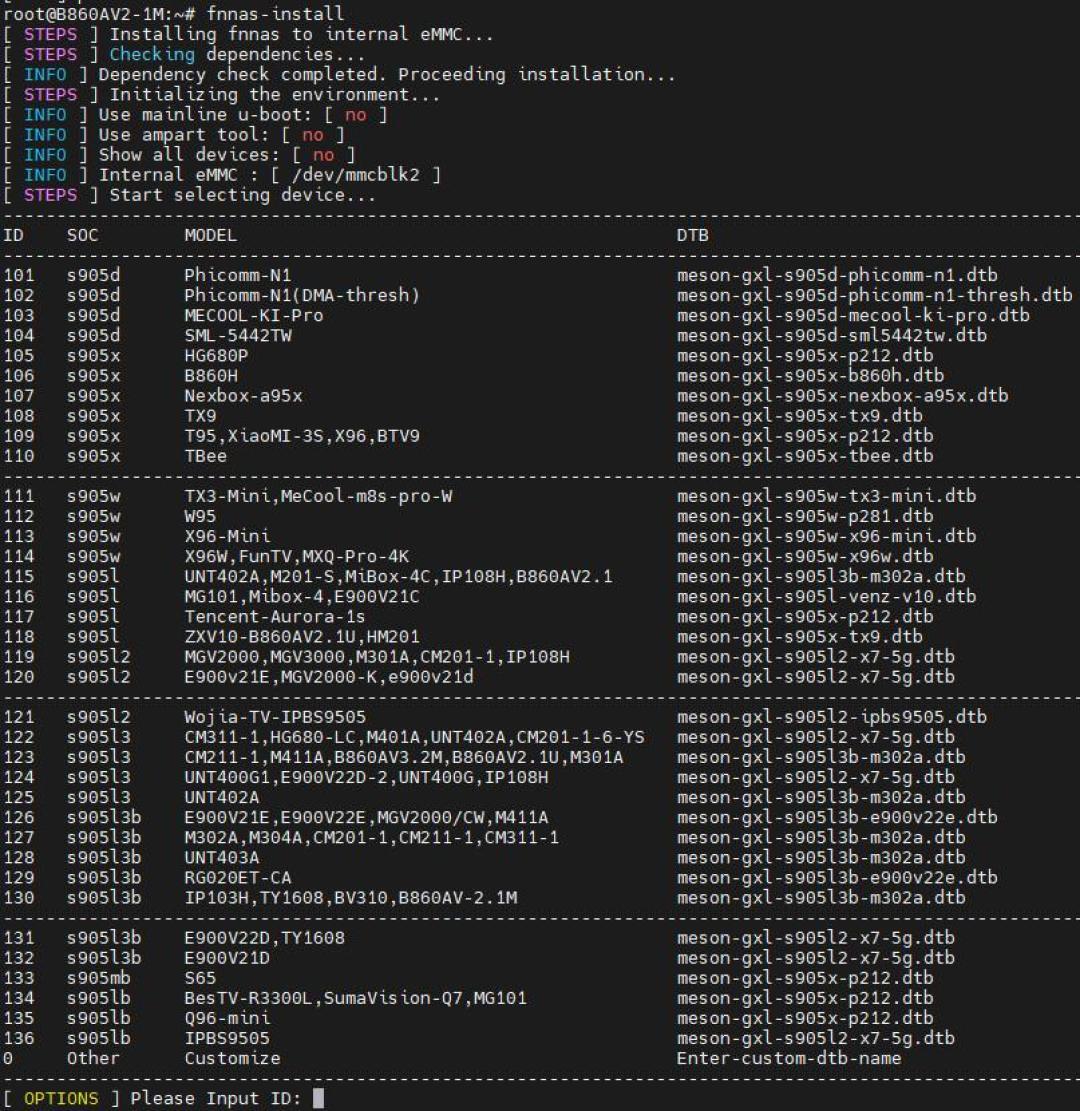
Task: Click the "Customize" entry in row 0
Action: (232, 1058)
